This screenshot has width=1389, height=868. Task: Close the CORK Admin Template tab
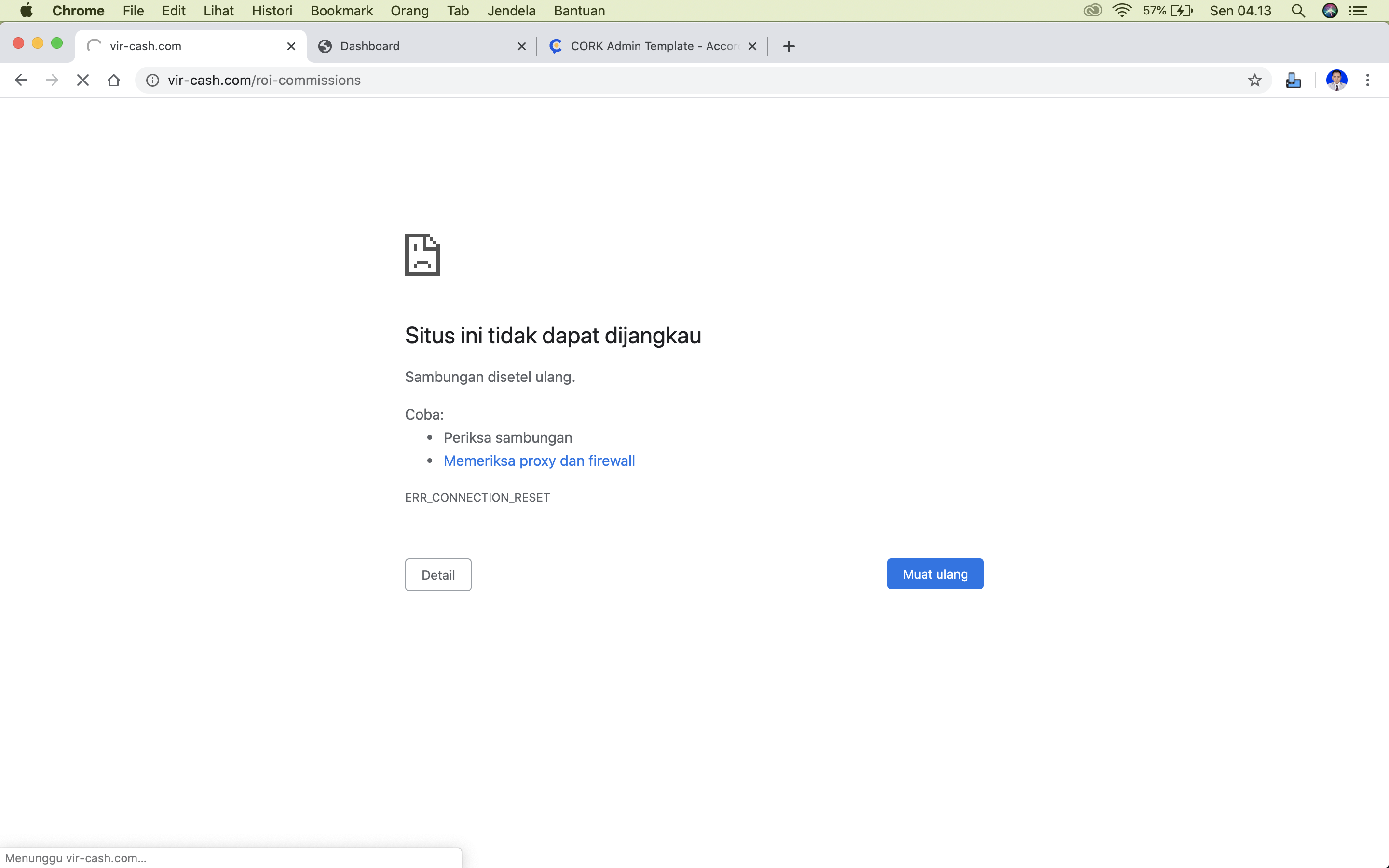(x=752, y=46)
